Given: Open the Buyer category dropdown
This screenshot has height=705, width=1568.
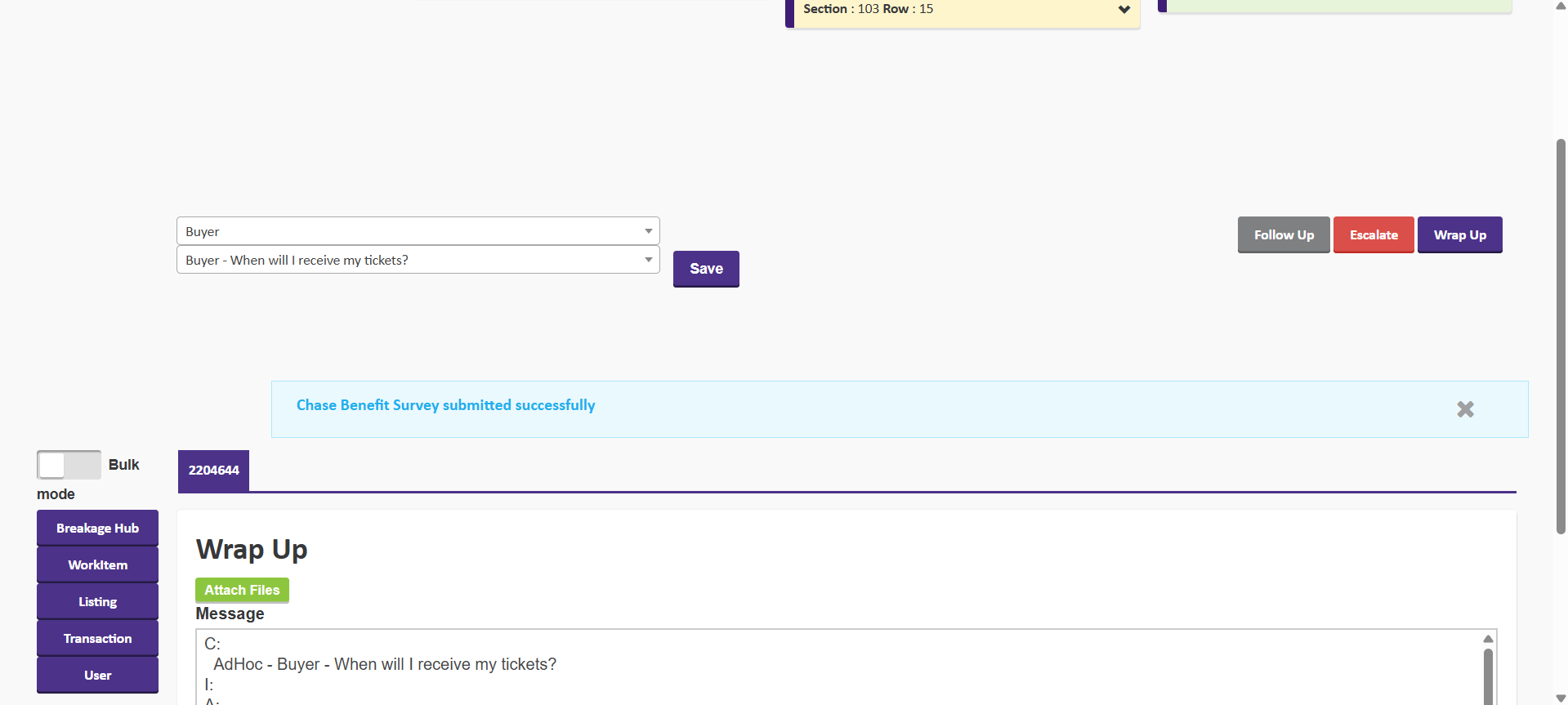Looking at the screenshot, I should coord(418,231).
